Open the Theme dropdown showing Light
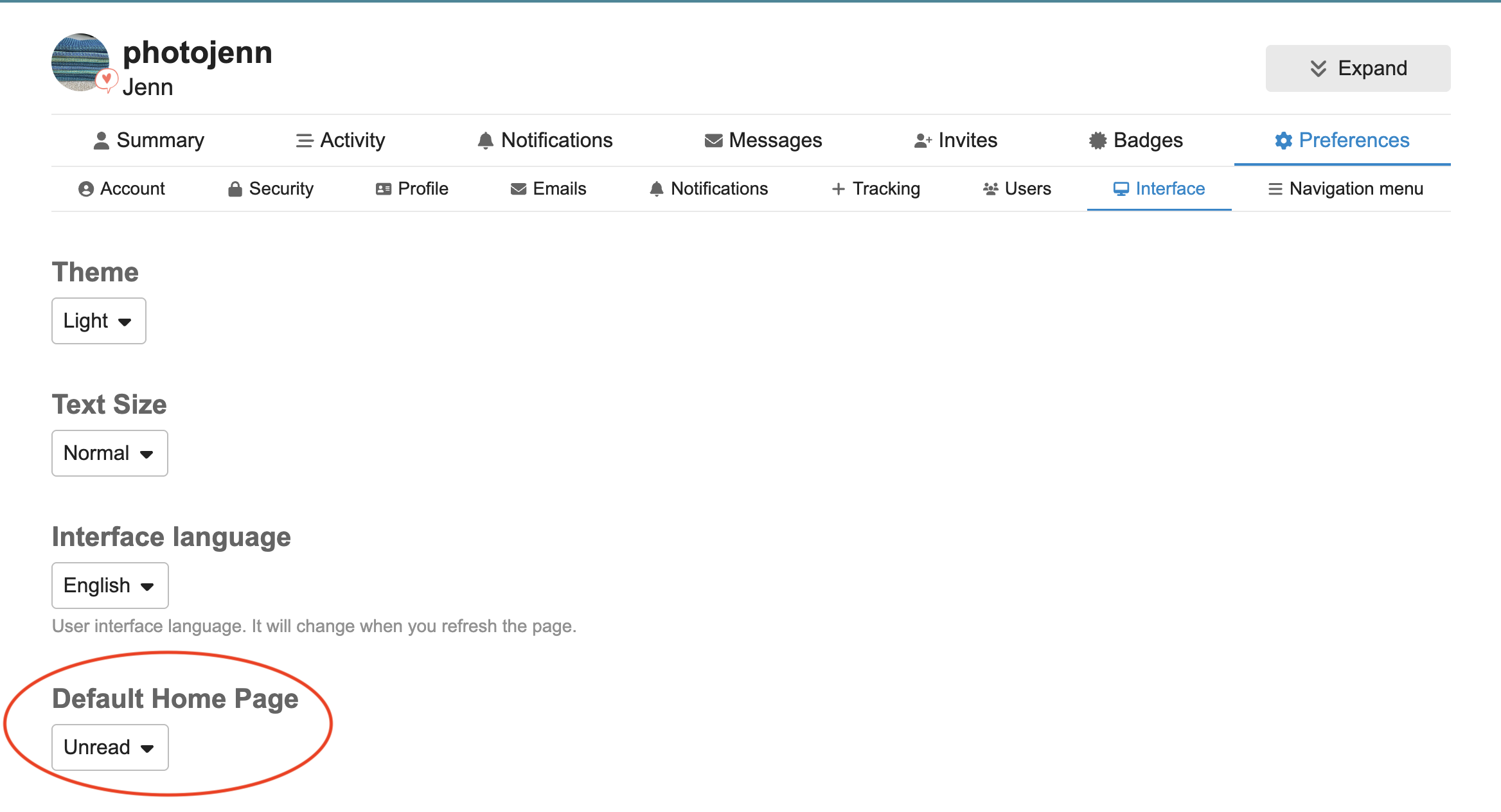 point(98,321)
